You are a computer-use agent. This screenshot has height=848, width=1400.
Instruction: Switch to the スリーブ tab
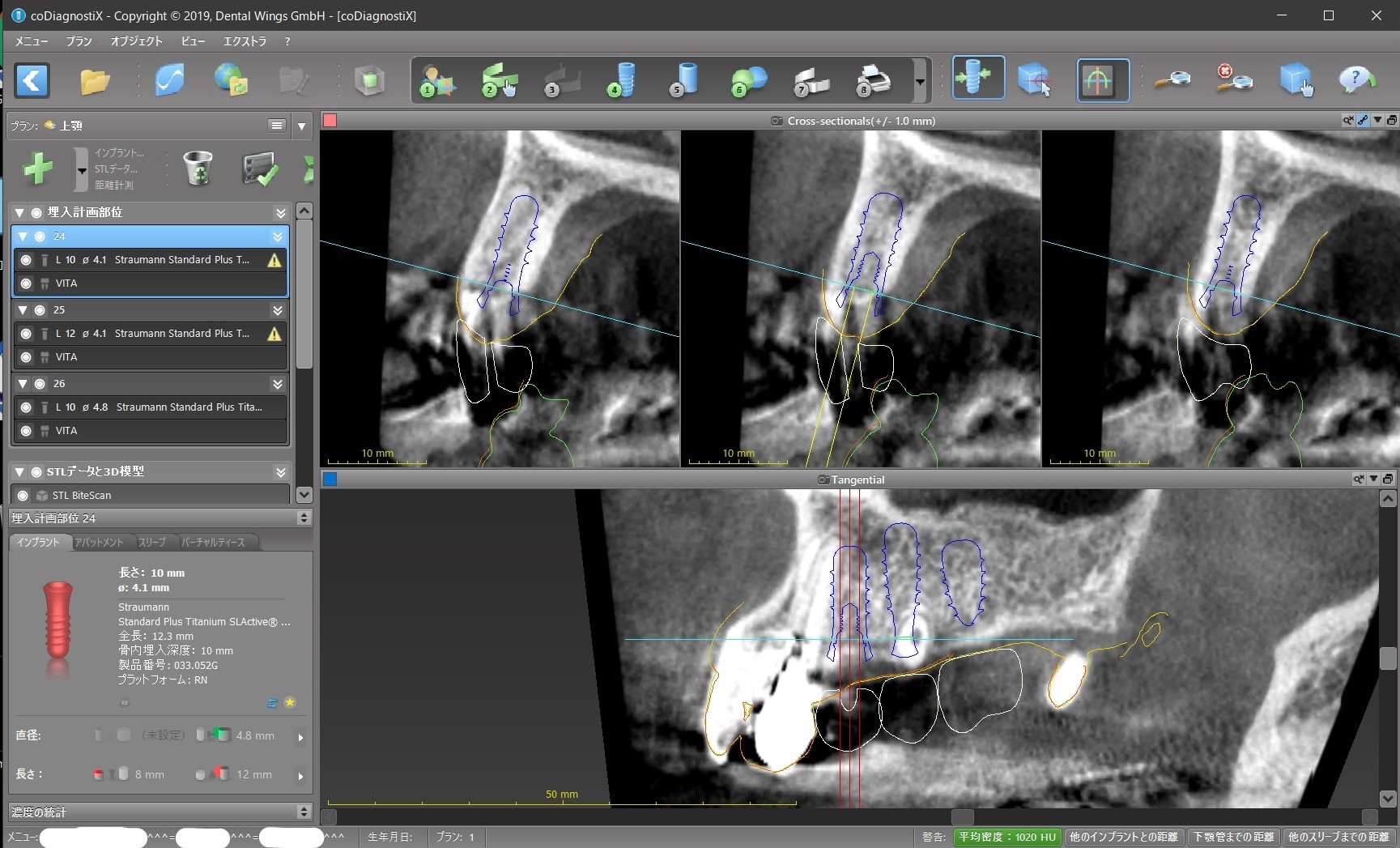tap(151, 543)
